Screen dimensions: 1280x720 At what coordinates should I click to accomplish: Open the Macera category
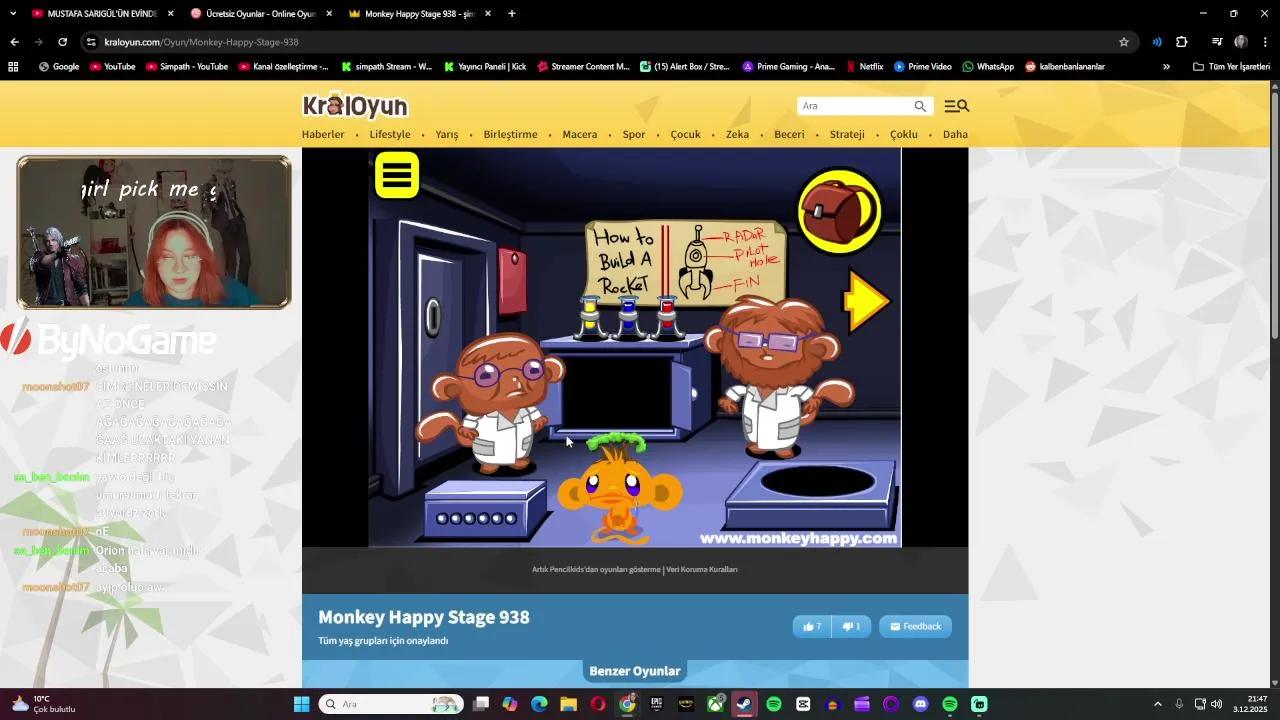click(x=579, y=134)
